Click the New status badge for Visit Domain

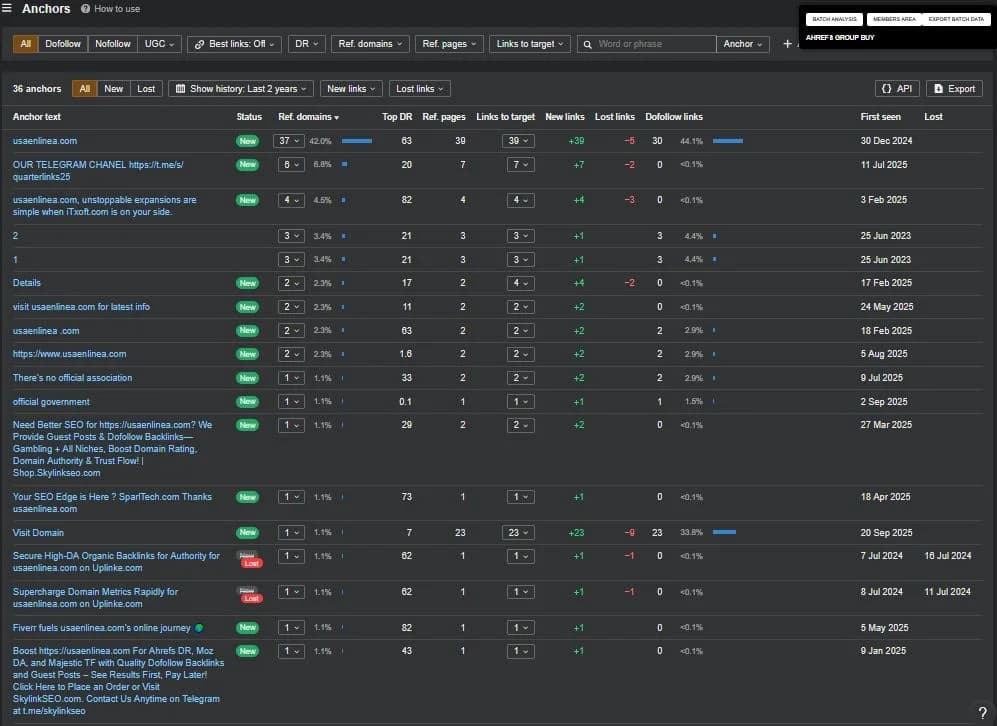247,533
